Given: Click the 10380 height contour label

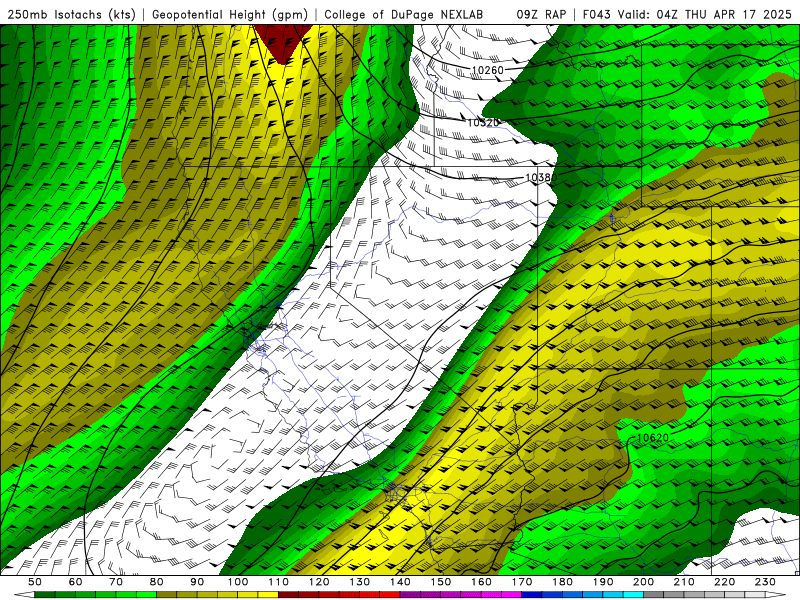Looking at the screenshot, I should coord(541,178).
